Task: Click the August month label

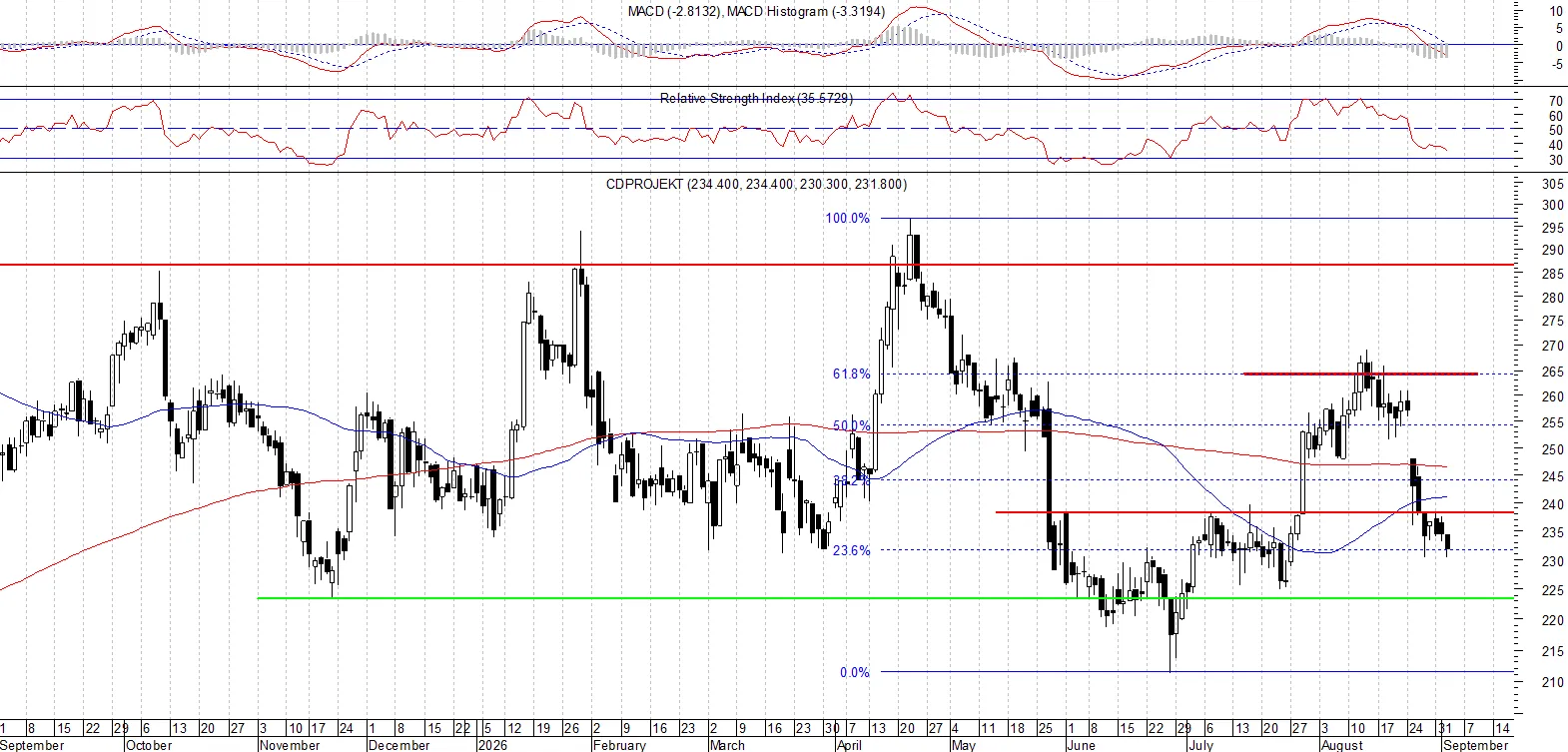Action: pos(1341,745)
